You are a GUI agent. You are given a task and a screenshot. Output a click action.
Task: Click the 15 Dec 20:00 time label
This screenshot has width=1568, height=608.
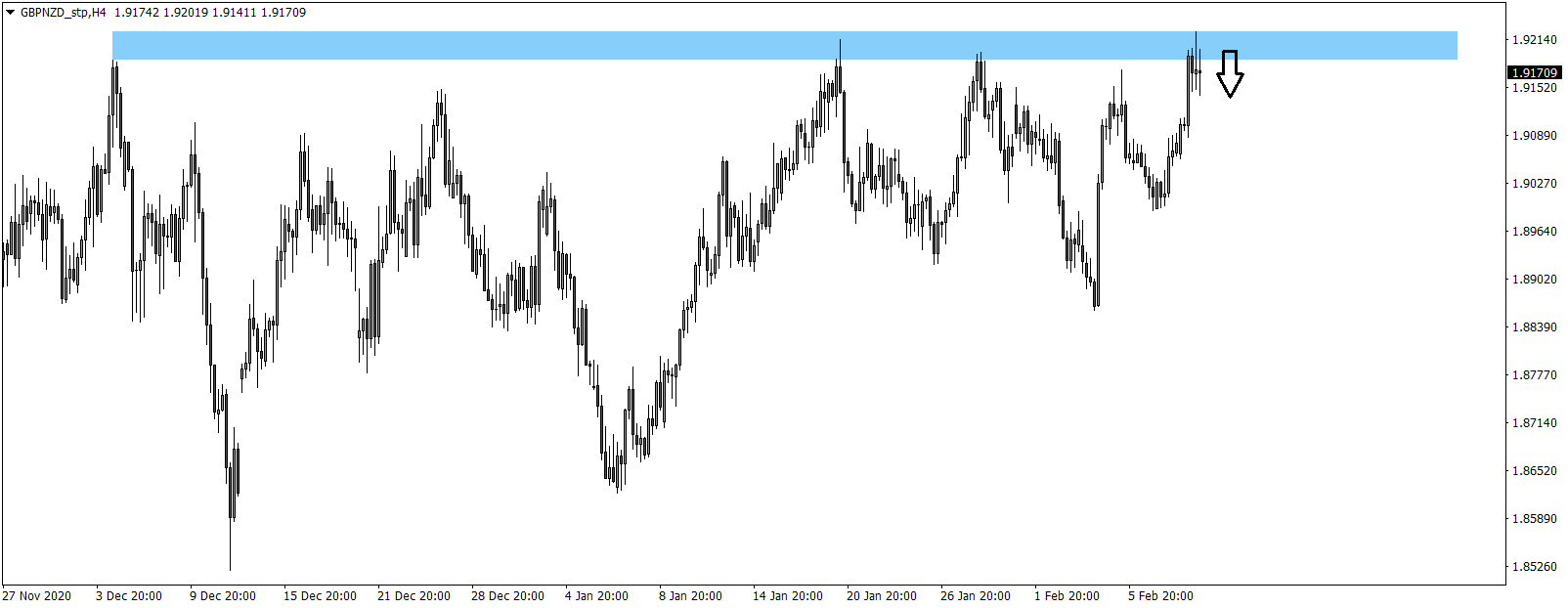(x=320, y=596)
